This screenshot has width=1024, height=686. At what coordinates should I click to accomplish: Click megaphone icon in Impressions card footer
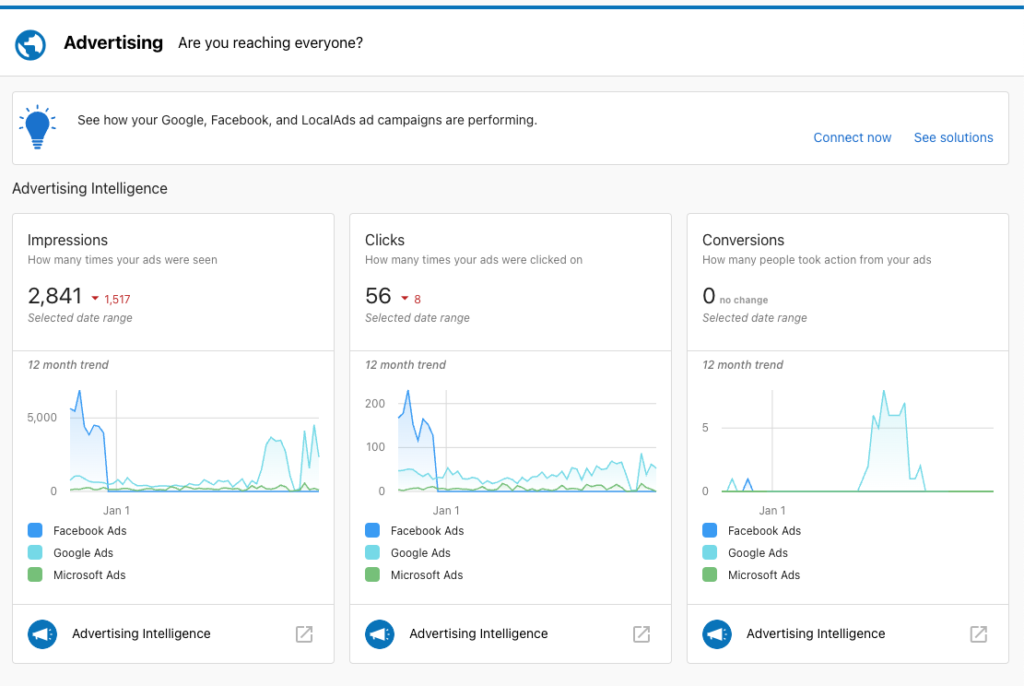[42, 634]
